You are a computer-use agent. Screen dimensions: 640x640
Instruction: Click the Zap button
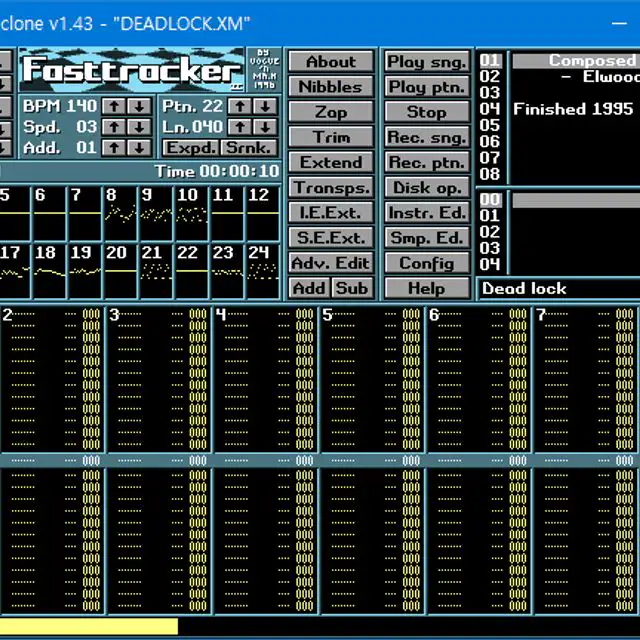pyautogui.click(x=331, y=112)
